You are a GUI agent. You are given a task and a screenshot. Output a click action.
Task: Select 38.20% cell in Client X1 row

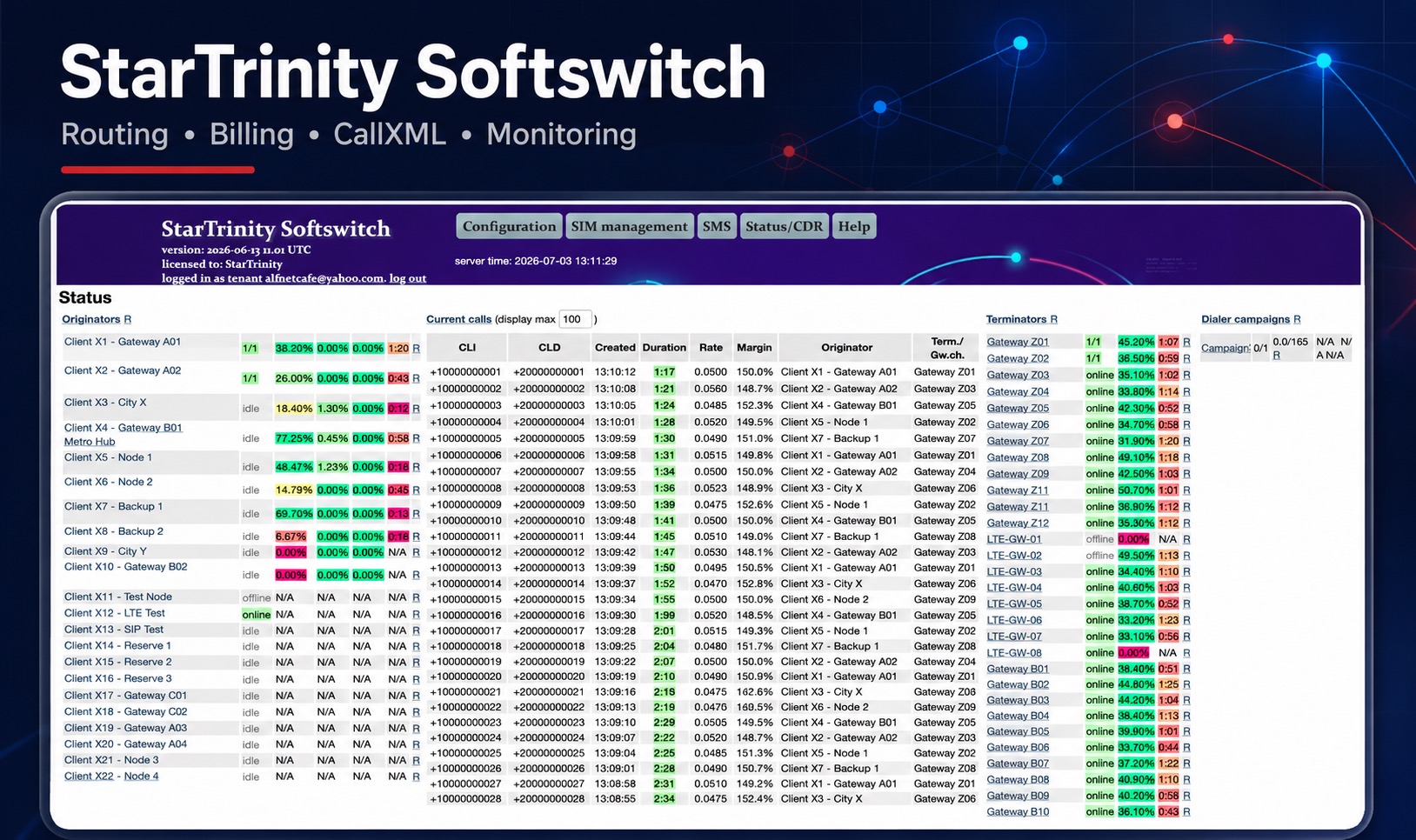[x=294, y=348]
